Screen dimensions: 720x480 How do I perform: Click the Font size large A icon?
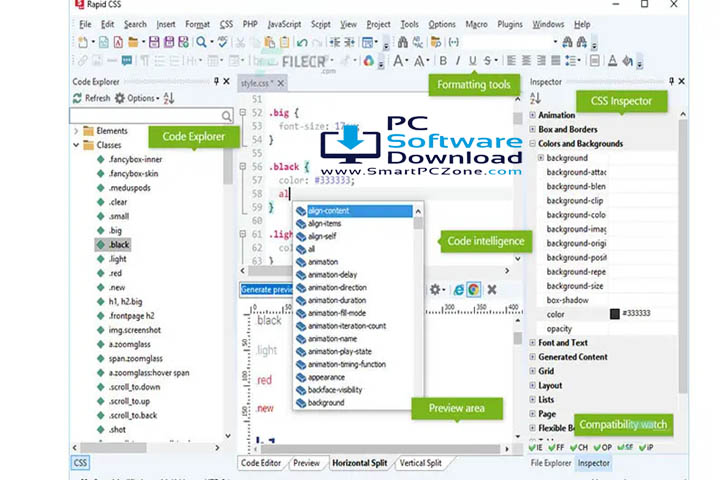(398, 61)
